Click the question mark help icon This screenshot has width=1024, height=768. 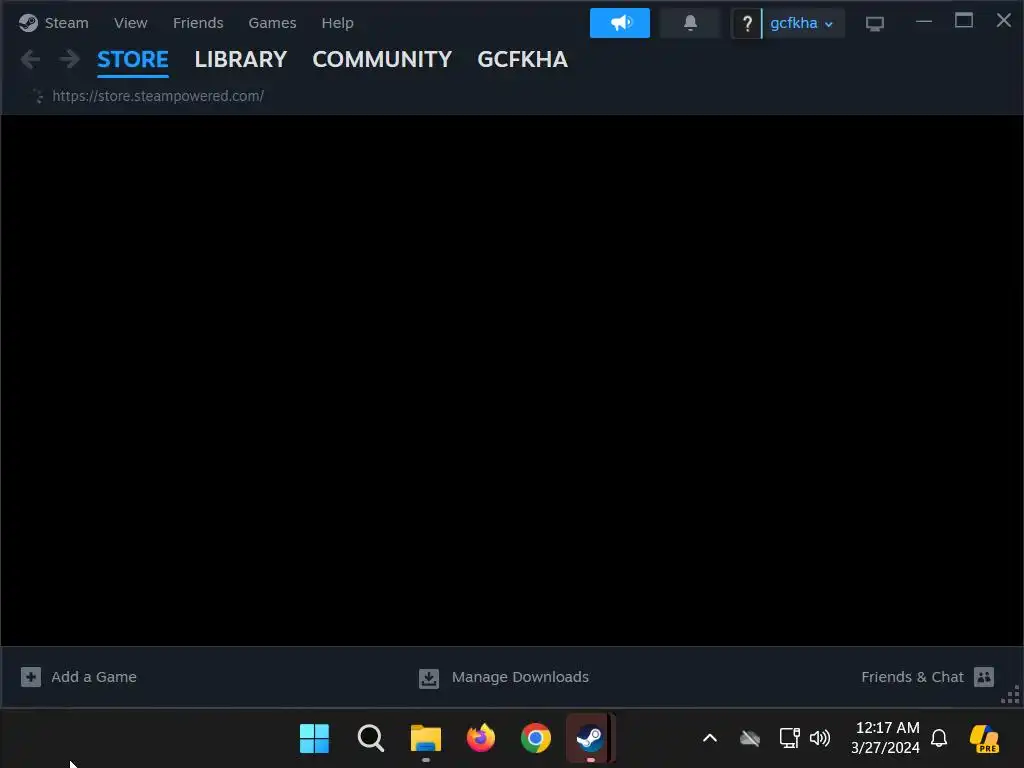pos(747,24)
